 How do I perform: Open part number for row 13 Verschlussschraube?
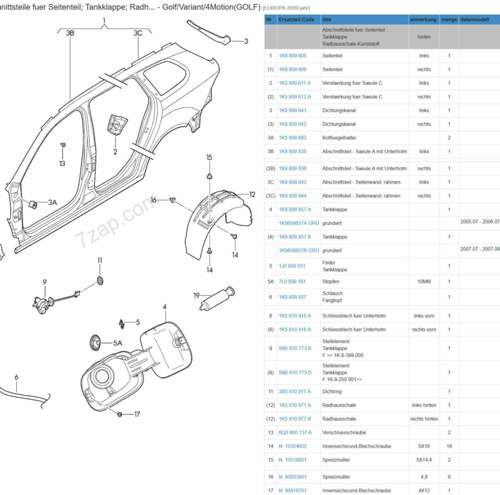295,432
